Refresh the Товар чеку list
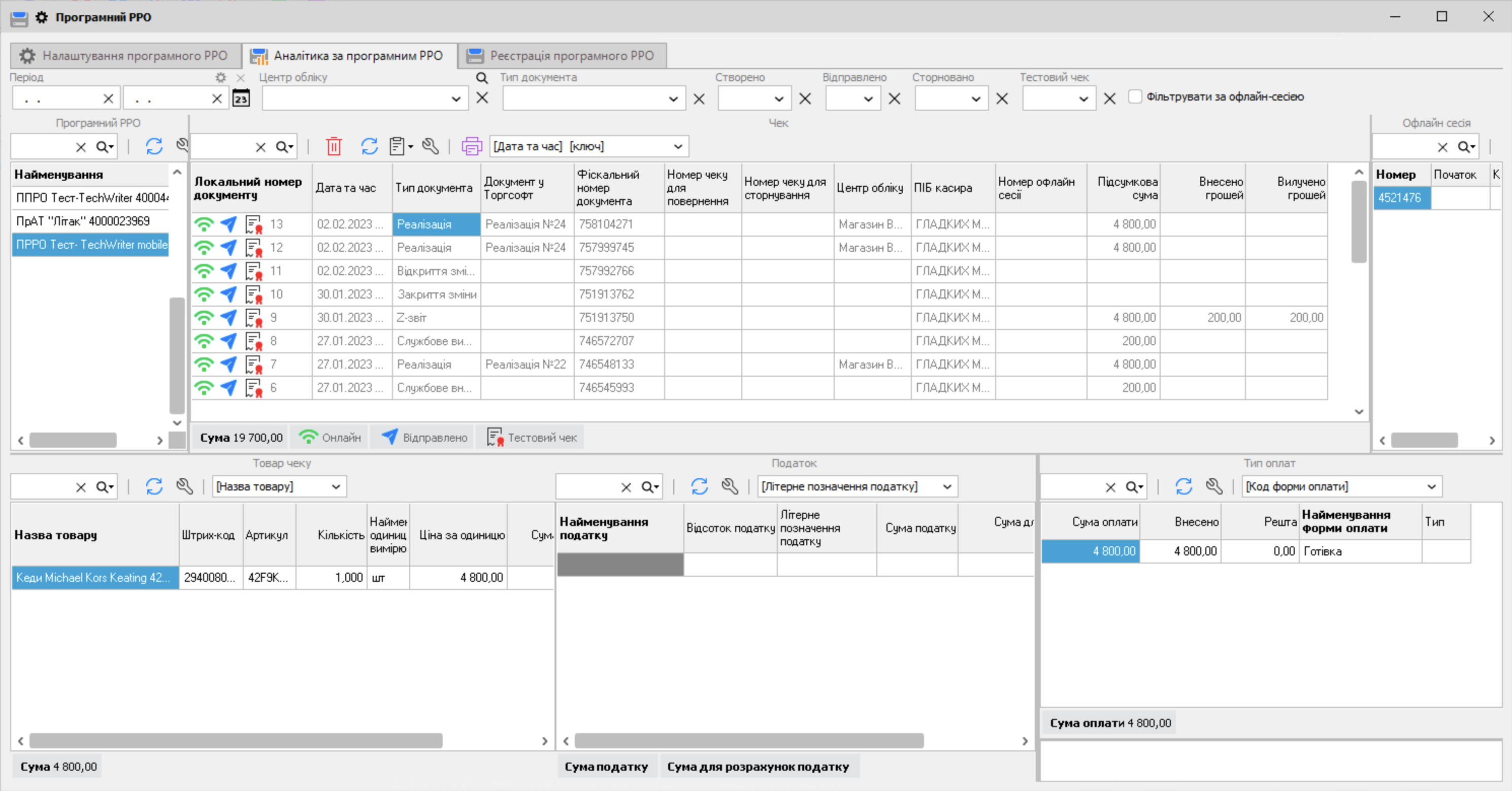This screenshot has height=791, width=1512. click(x=154, y=486)
